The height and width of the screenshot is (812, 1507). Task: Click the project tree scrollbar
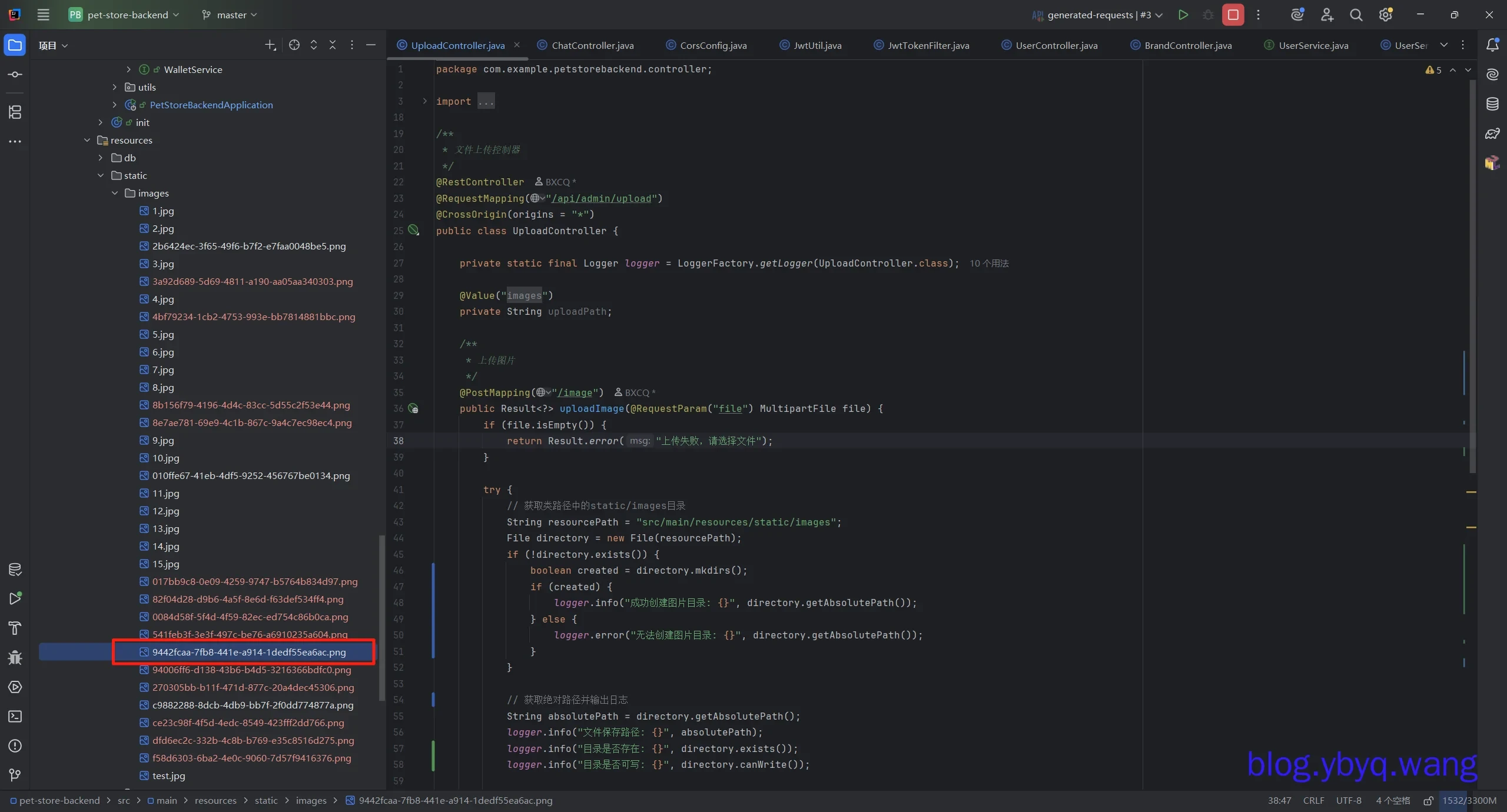[381, 618]
